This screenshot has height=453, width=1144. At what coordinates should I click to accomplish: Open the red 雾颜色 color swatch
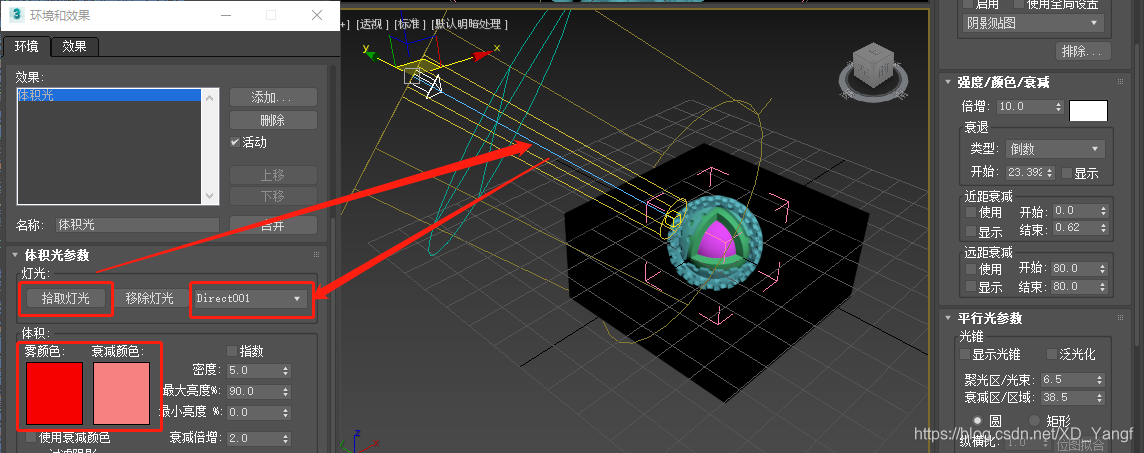coord(54,393)
